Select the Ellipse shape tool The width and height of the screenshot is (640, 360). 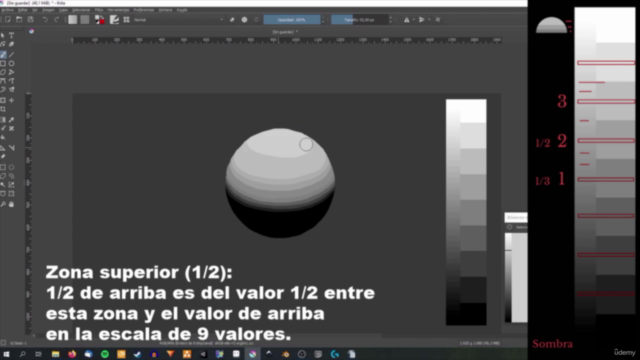click(11, 63)
